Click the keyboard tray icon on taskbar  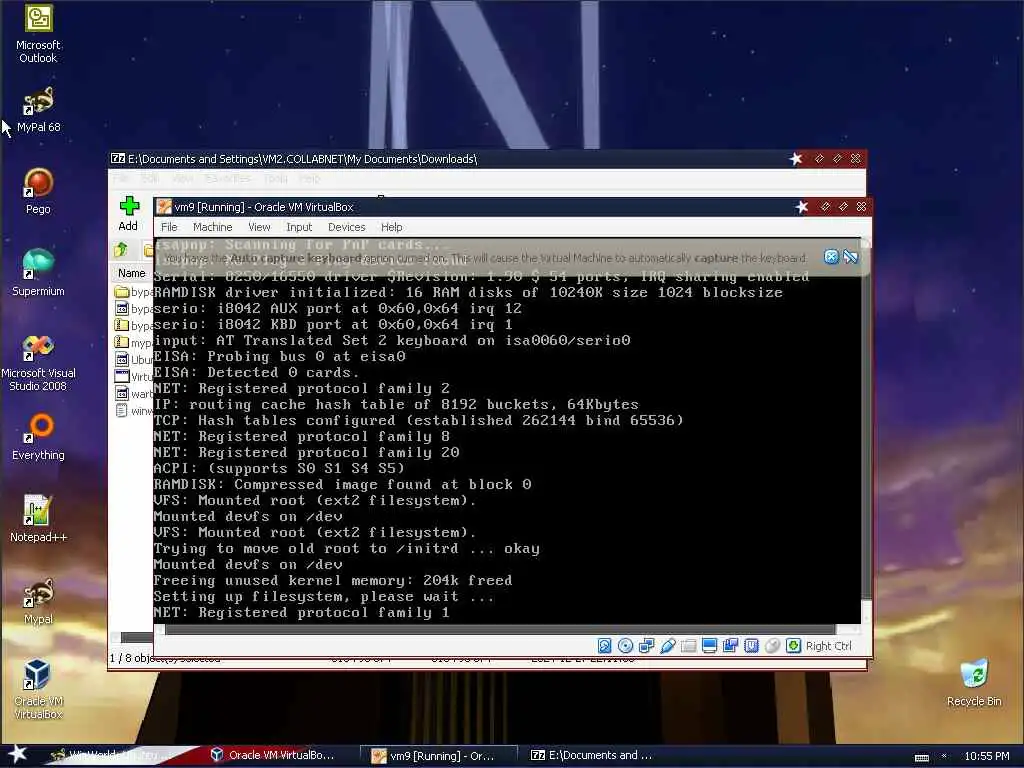point(921,757)
